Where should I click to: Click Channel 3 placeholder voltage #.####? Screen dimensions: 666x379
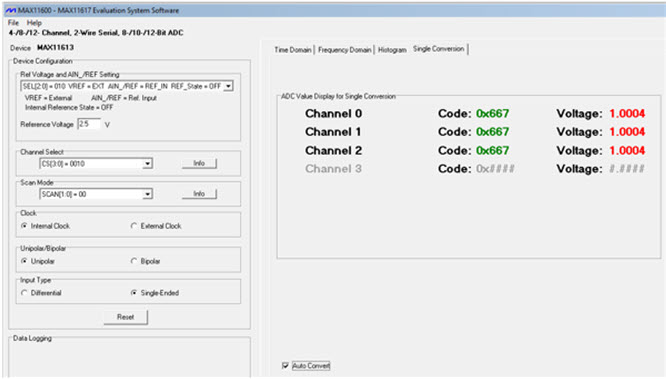pos(627,169)
